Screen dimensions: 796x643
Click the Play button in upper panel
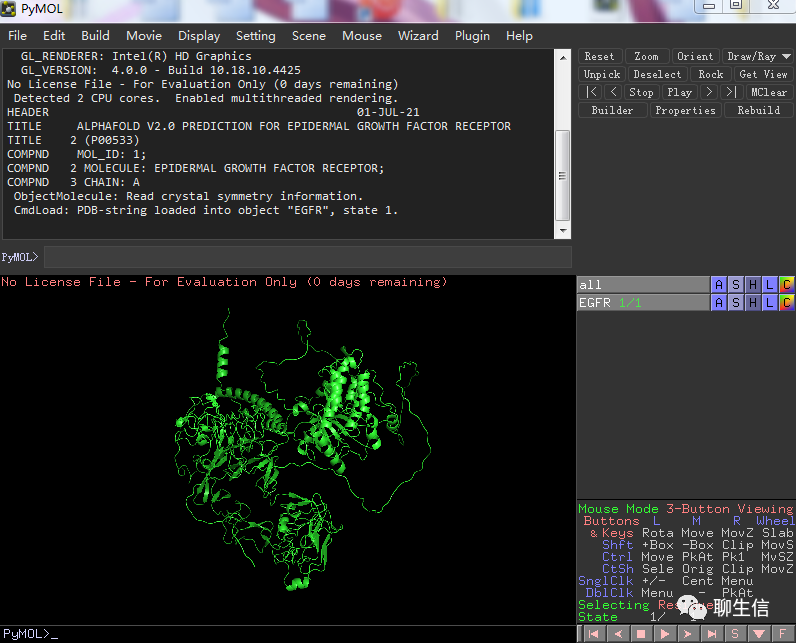tap(679, 92)
